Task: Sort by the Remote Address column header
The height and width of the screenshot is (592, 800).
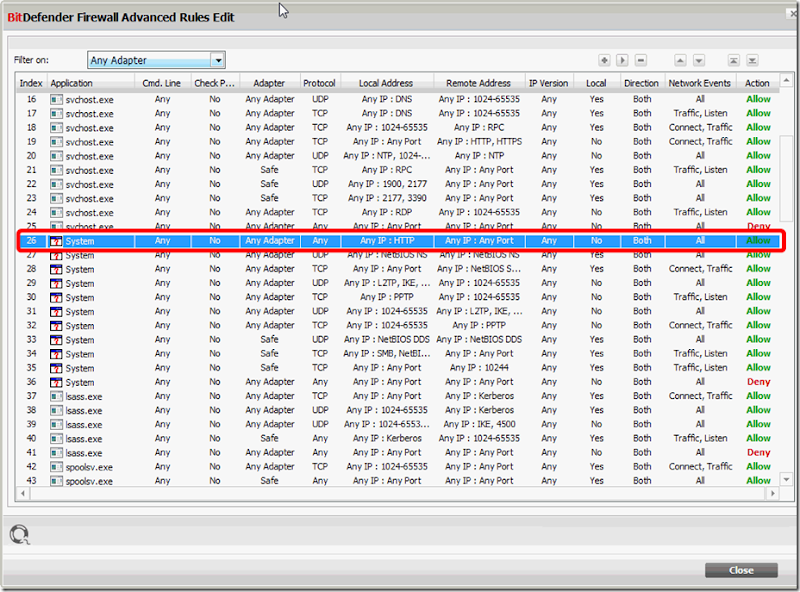Action: point(479,83)
